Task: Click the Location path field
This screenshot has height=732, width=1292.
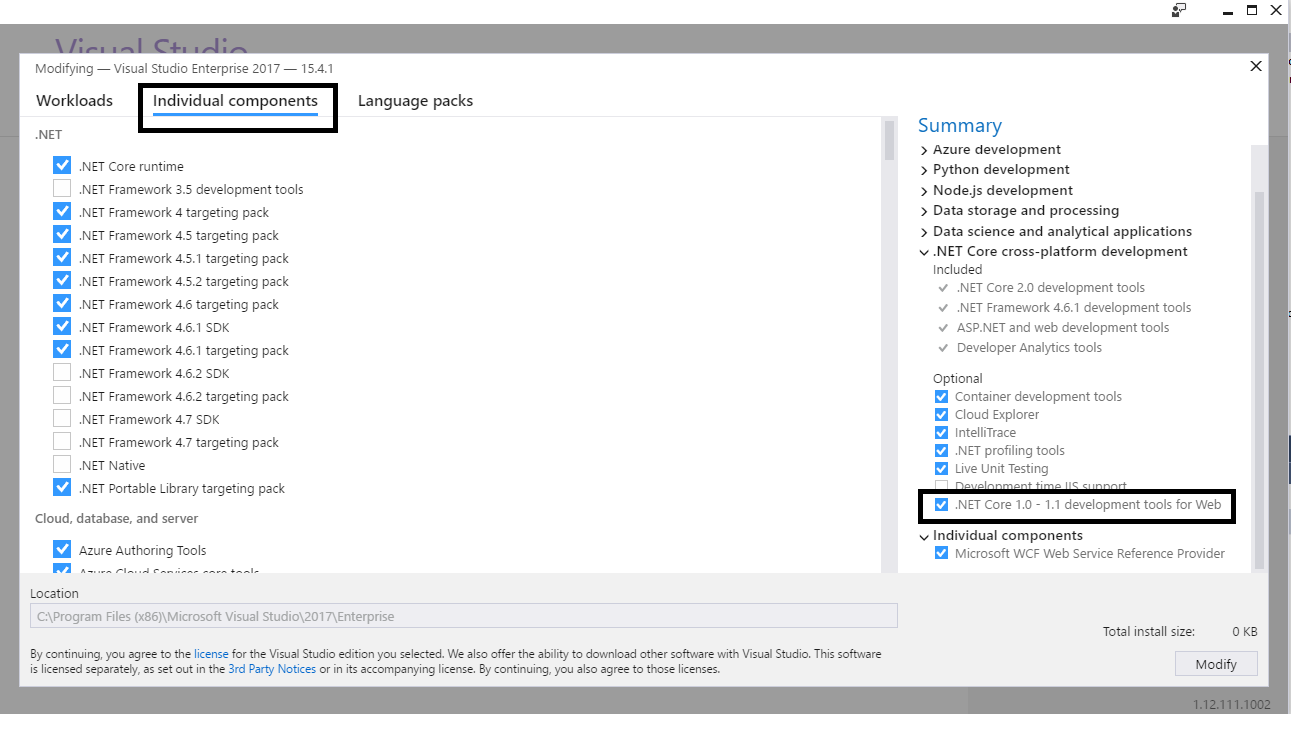Action: [x=464, y=616]
